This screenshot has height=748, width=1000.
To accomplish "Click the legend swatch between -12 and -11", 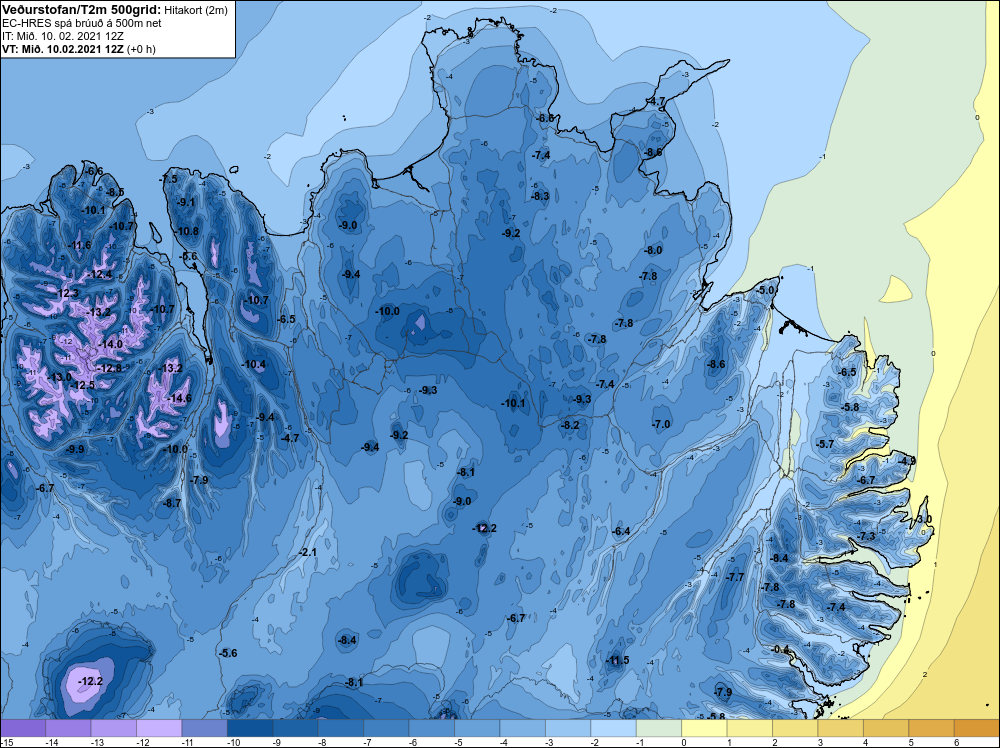I will point(159,728).
